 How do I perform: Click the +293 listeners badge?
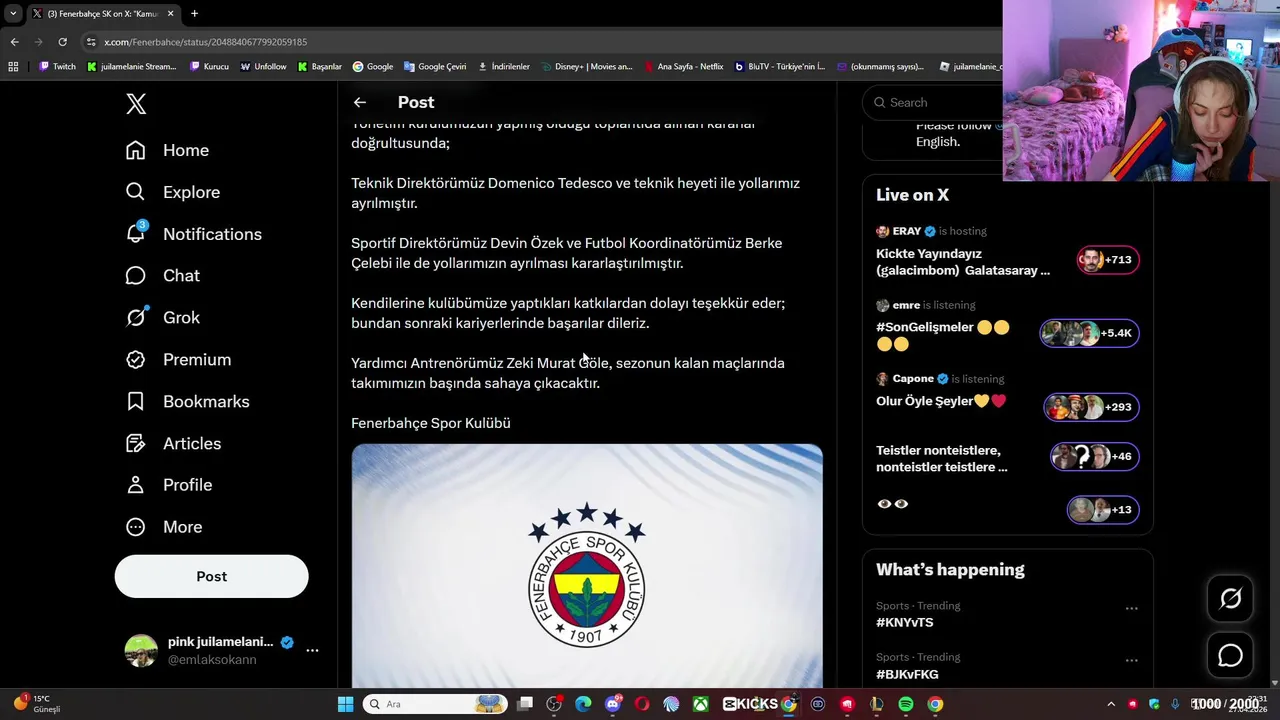1091,407
